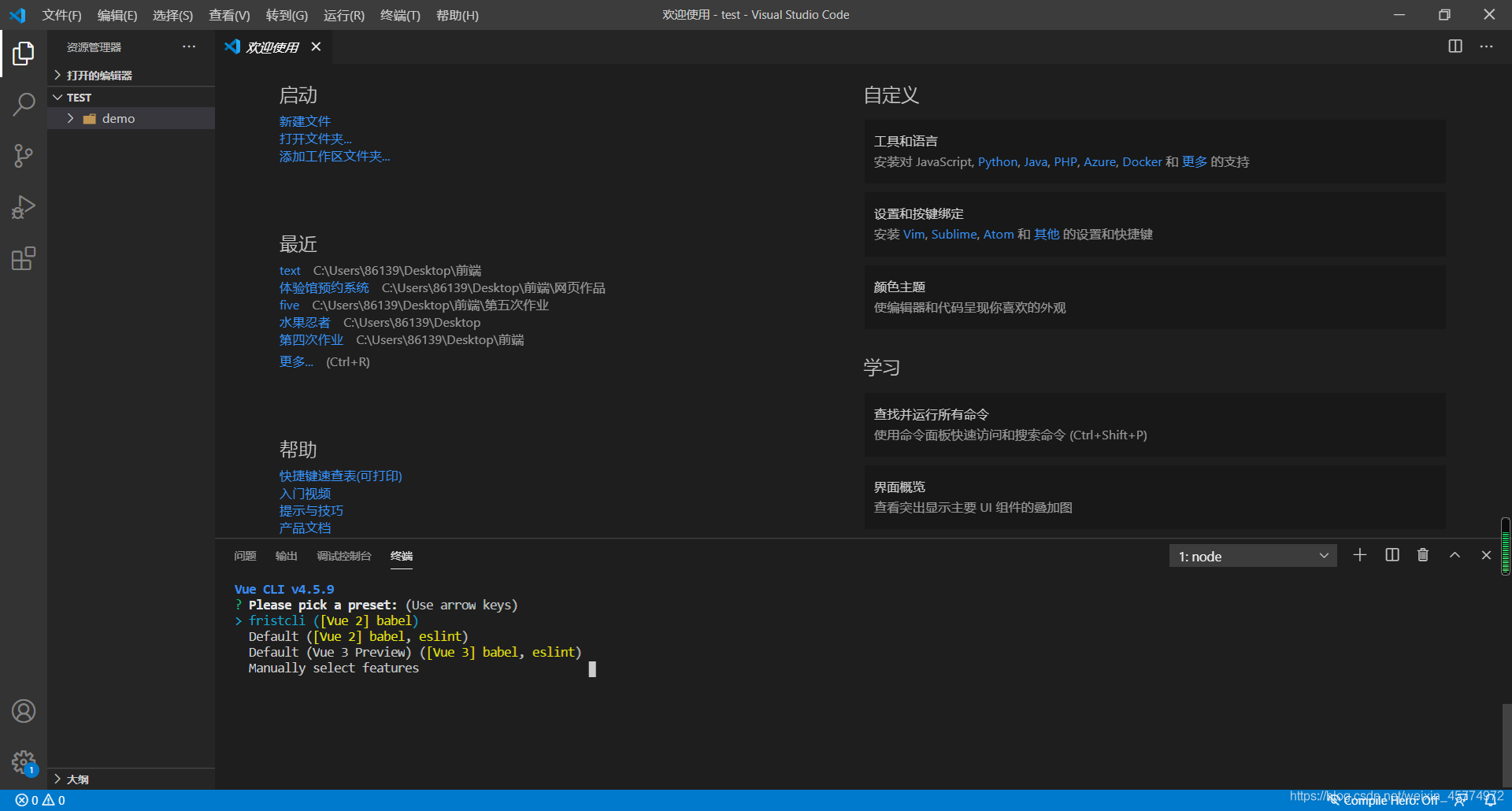
Task: Open the 编辑(E) menu
Action: click(117, 15)
